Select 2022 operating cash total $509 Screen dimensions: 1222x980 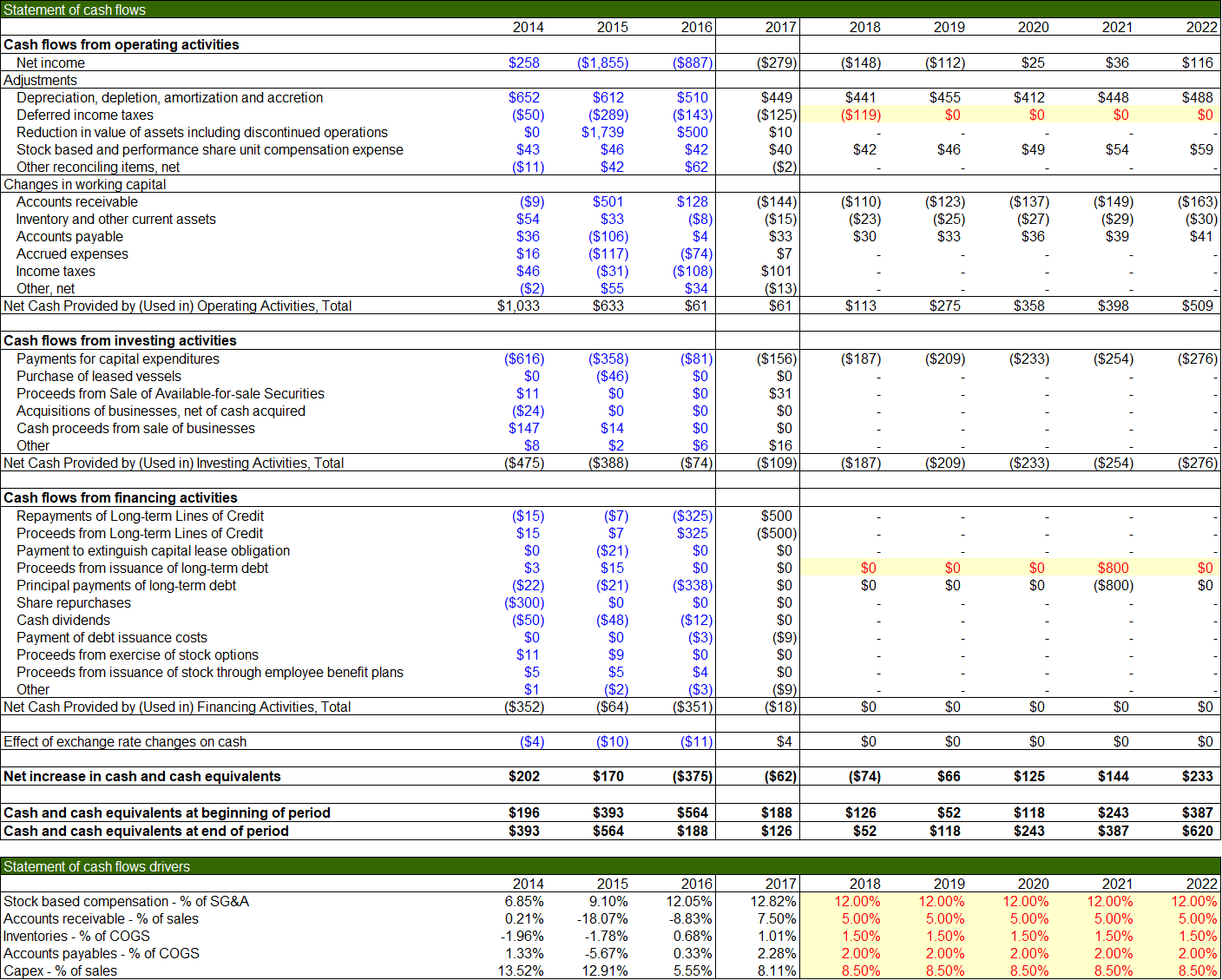(x=1197, y=306)
